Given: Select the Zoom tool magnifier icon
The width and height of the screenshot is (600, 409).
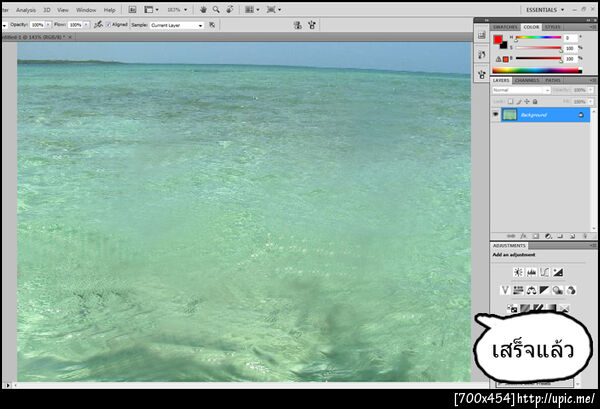Looking at the screenshot, I should (216, 10).
